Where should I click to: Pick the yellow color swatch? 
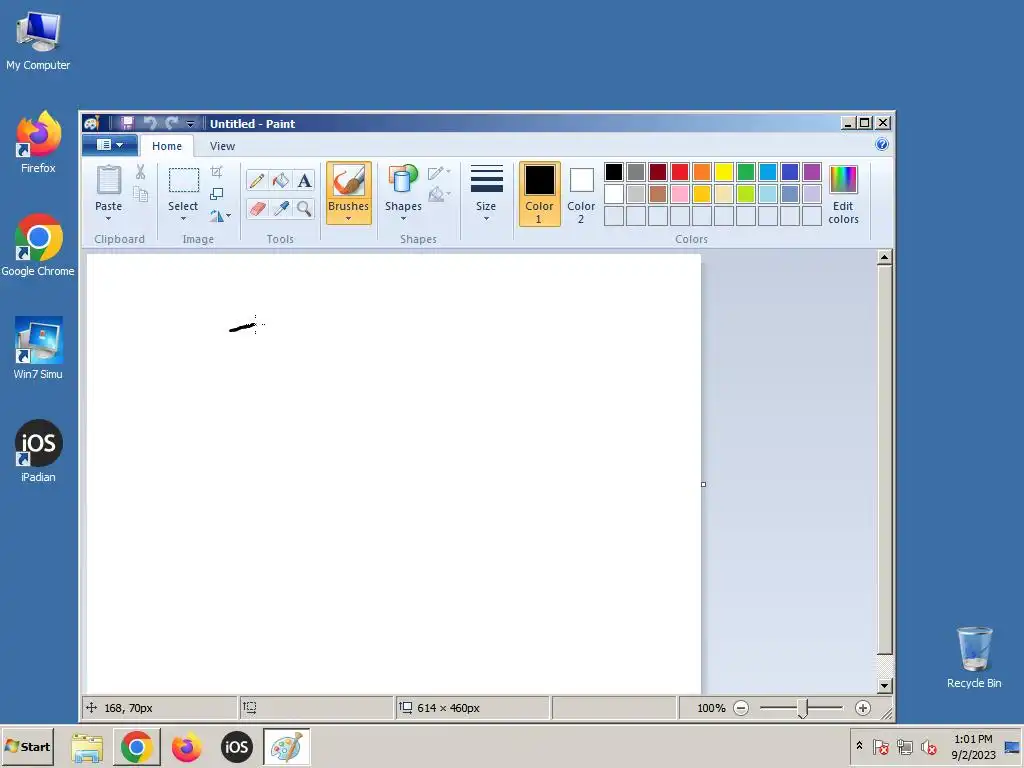724,172
